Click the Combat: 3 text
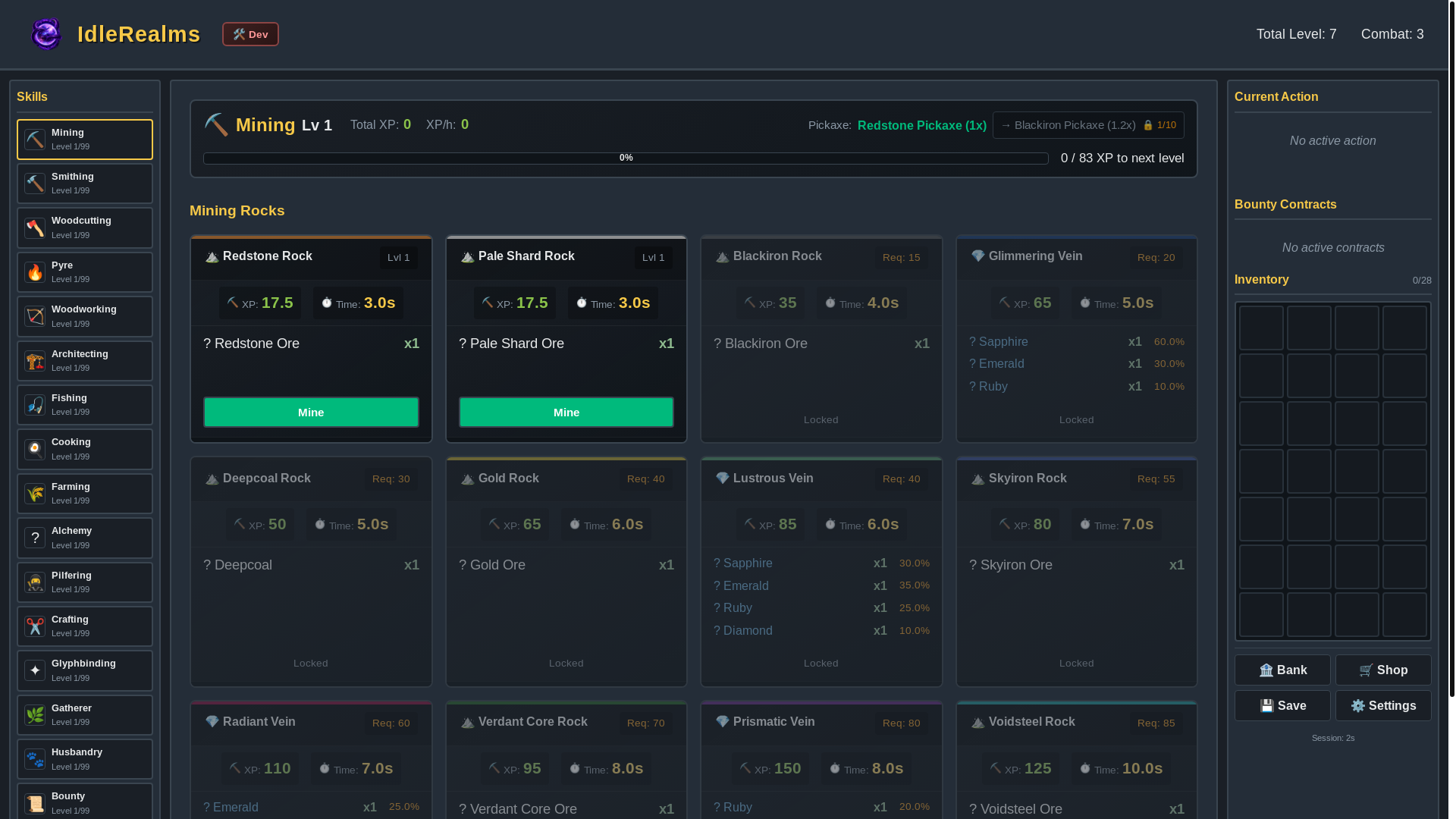Screen dimensions: 1456x819 click(1392, 34)
